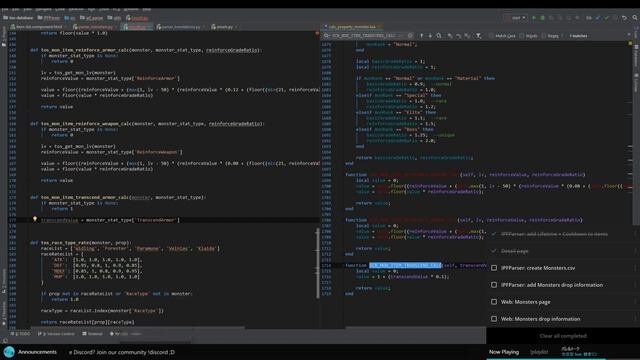
Task: Click the left editor vertical scrollbar
Action: coord(318,263)
